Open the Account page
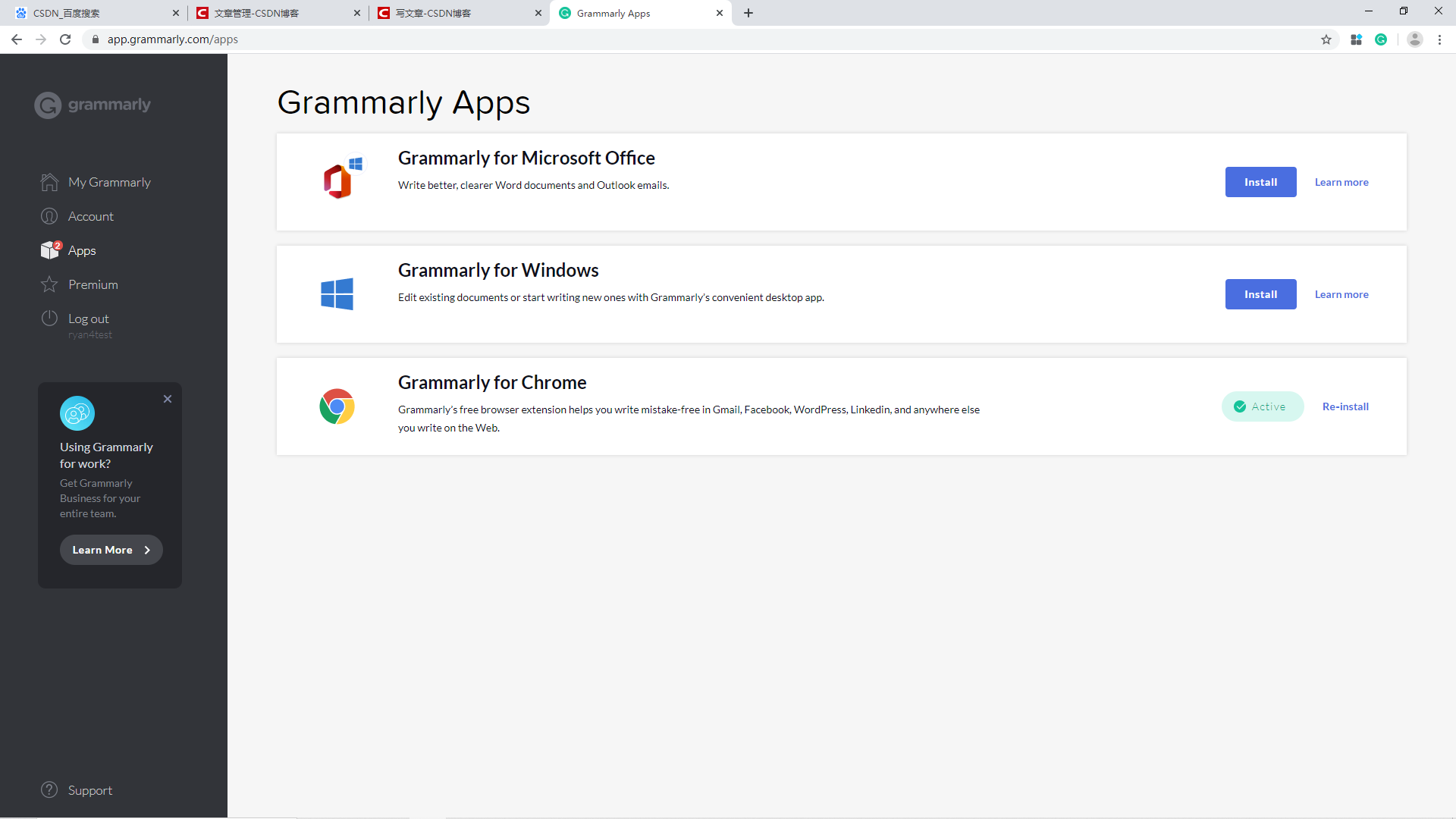The image size is (1456, 819). [x=90, y=216]
